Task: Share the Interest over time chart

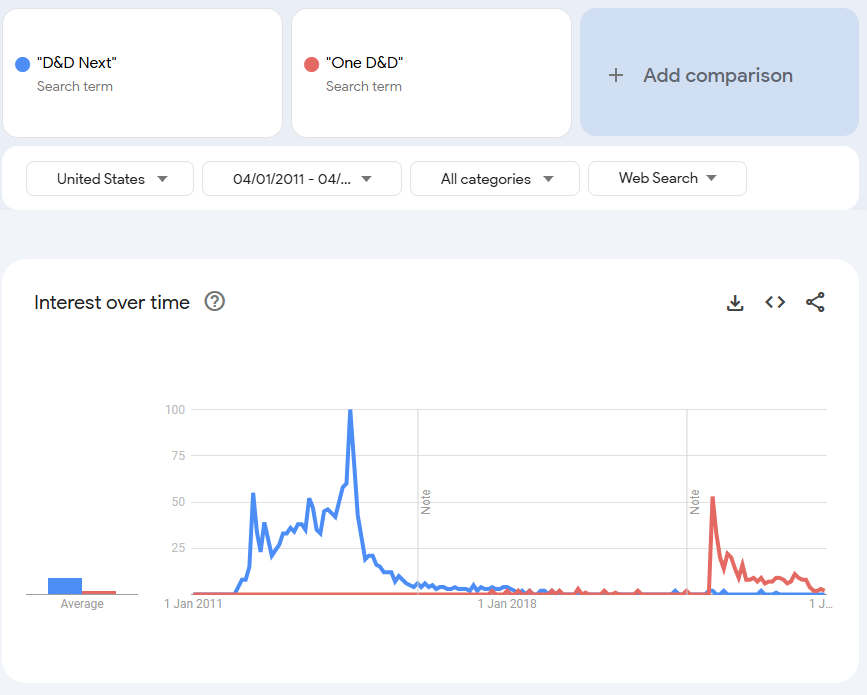Action: 815,302
